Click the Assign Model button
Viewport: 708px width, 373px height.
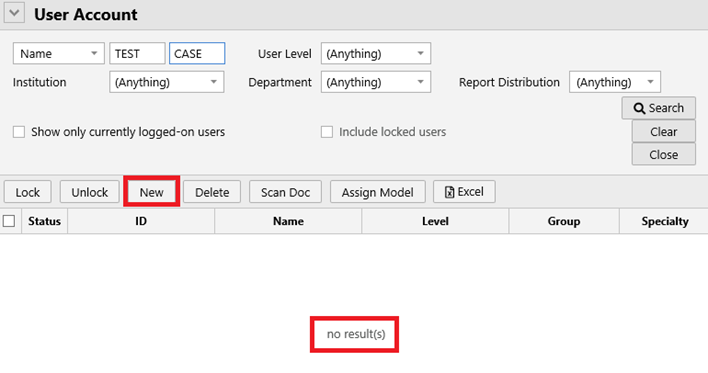(377, 192)
